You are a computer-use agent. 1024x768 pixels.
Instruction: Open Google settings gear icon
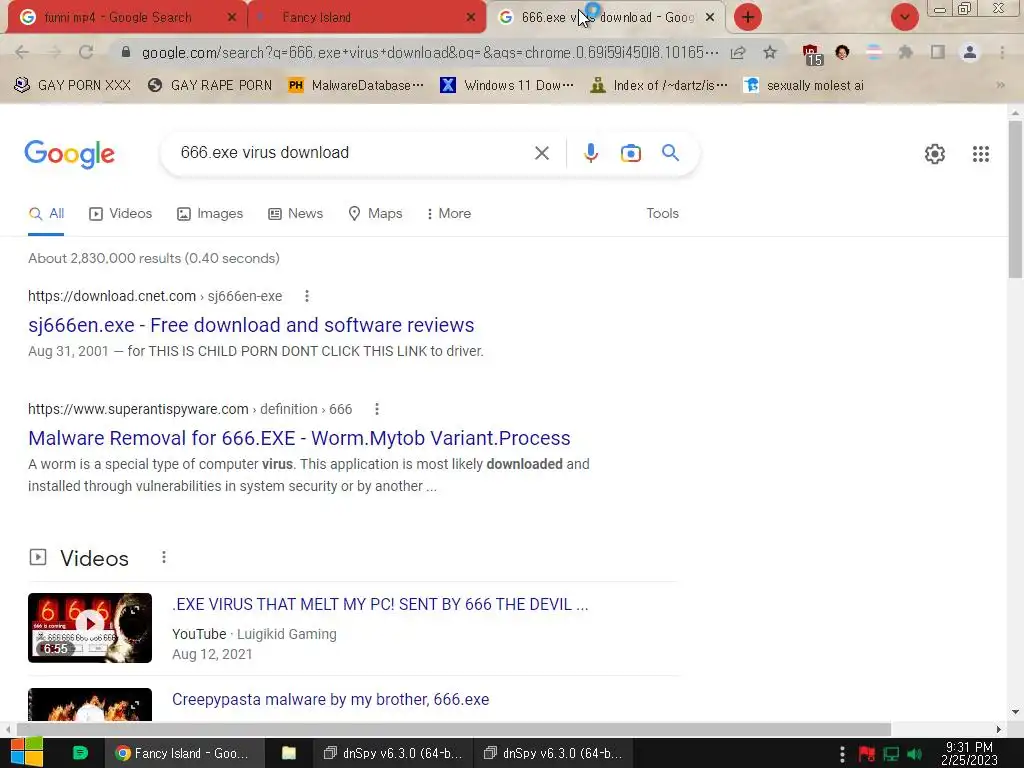pyautogui.click(x=935, y=154)
